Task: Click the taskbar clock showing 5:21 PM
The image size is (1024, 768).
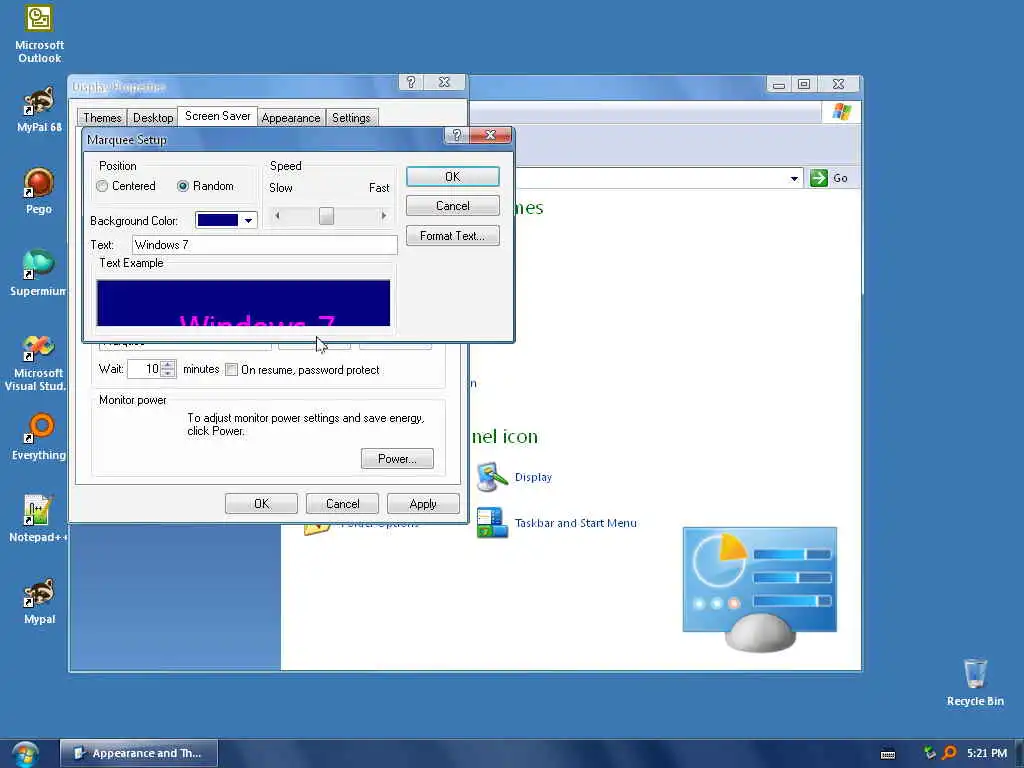Action: point(987,753)
